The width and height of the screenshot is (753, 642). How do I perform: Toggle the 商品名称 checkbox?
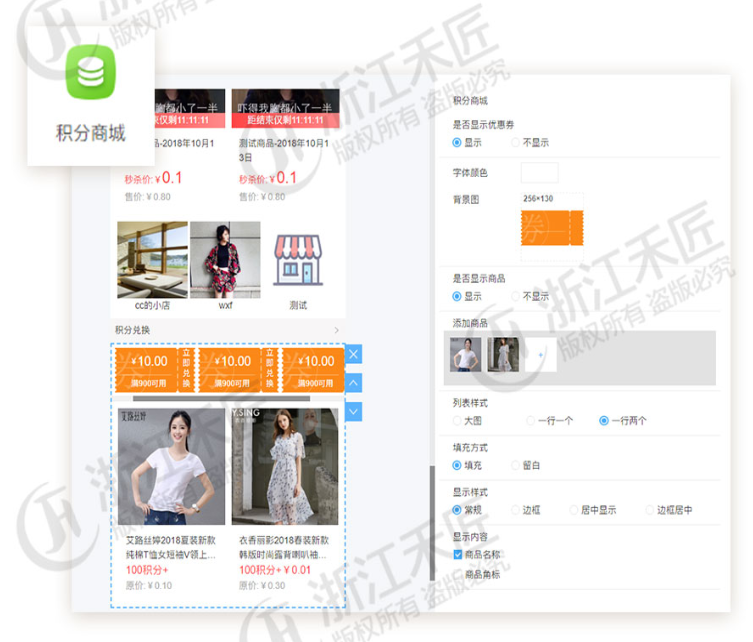click(458, 555)
